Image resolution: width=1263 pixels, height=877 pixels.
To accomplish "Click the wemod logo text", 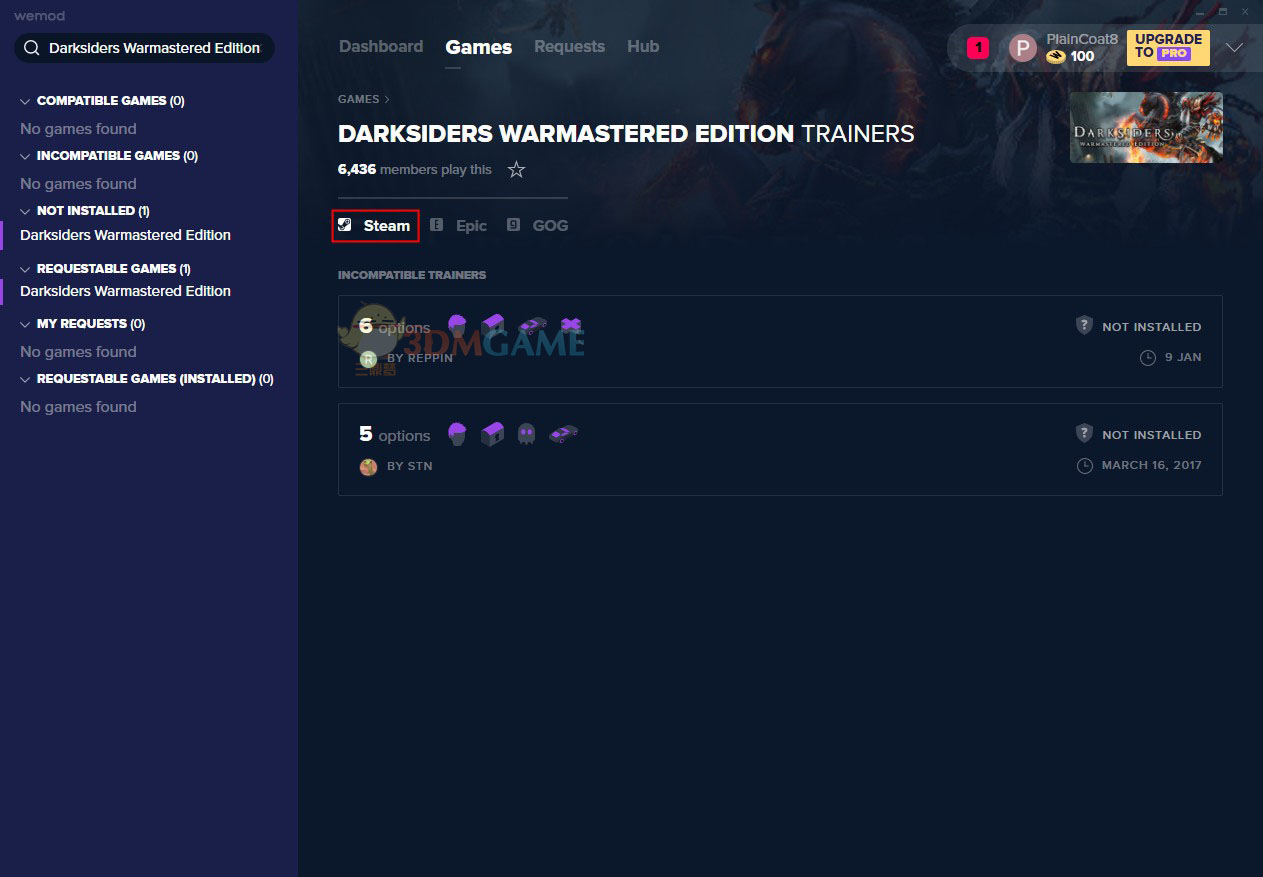I will [39, 16].
